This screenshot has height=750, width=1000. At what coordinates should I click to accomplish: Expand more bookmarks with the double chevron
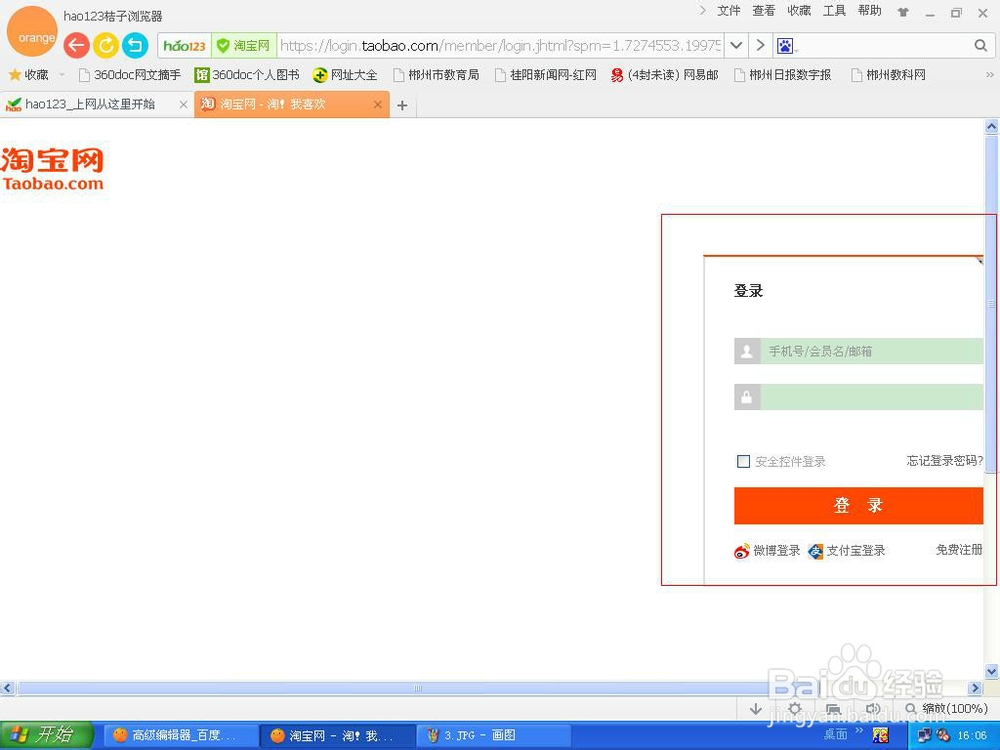(990, 75)
